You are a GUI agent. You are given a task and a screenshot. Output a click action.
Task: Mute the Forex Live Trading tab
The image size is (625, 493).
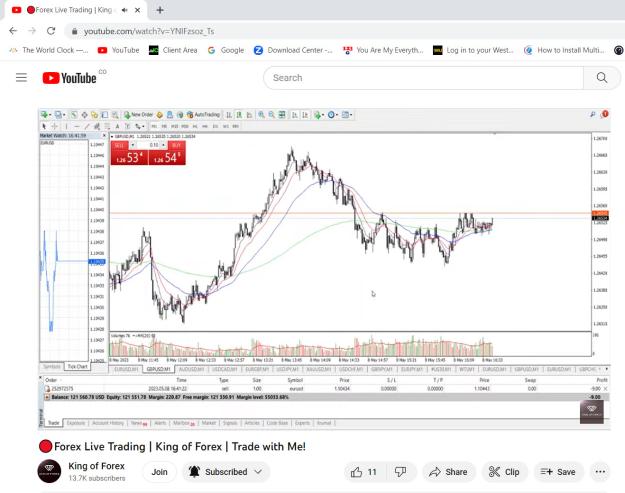coord(125,10)
